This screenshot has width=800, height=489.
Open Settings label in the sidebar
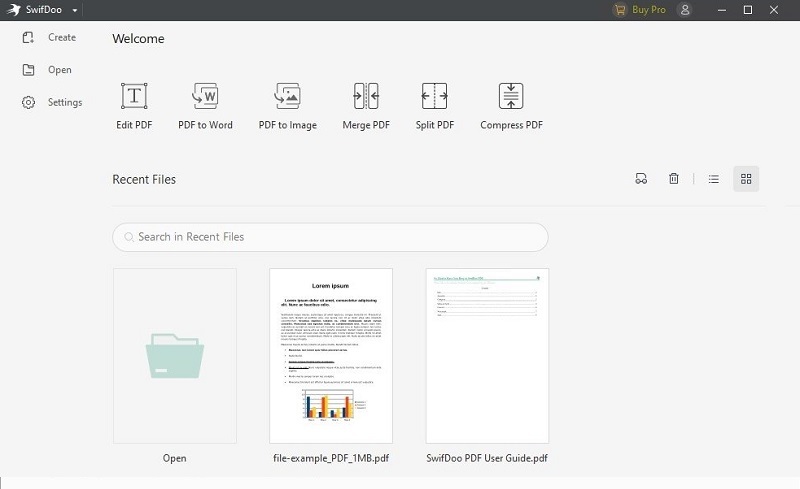[65, 102]
